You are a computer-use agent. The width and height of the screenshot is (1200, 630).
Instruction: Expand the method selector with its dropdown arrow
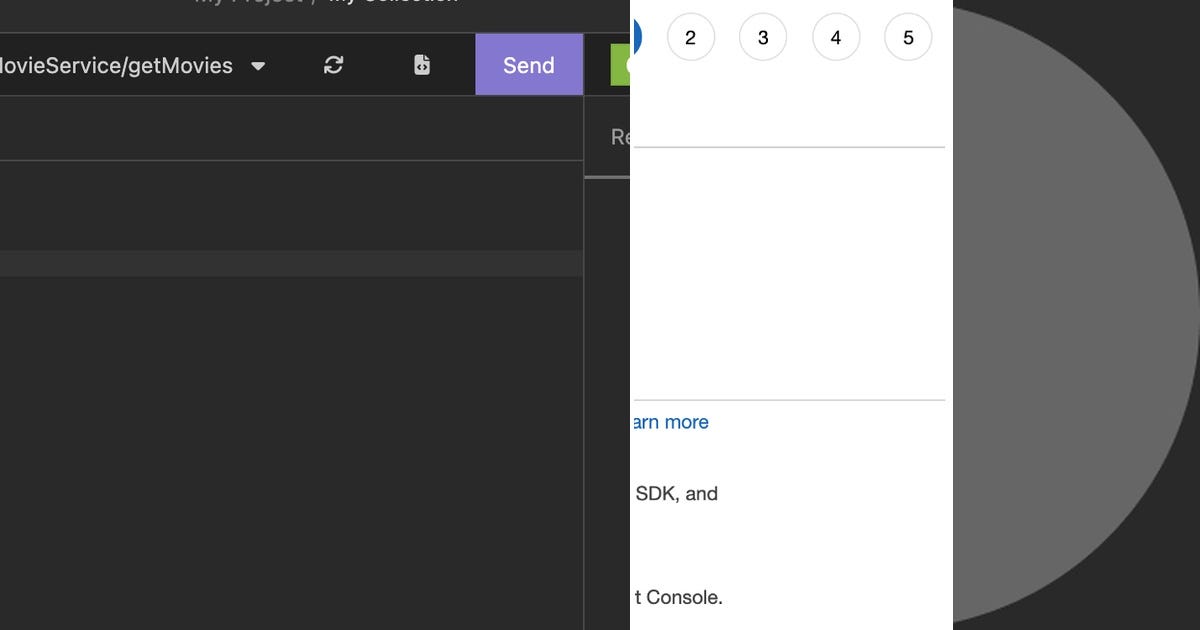[x=257, y=65]
